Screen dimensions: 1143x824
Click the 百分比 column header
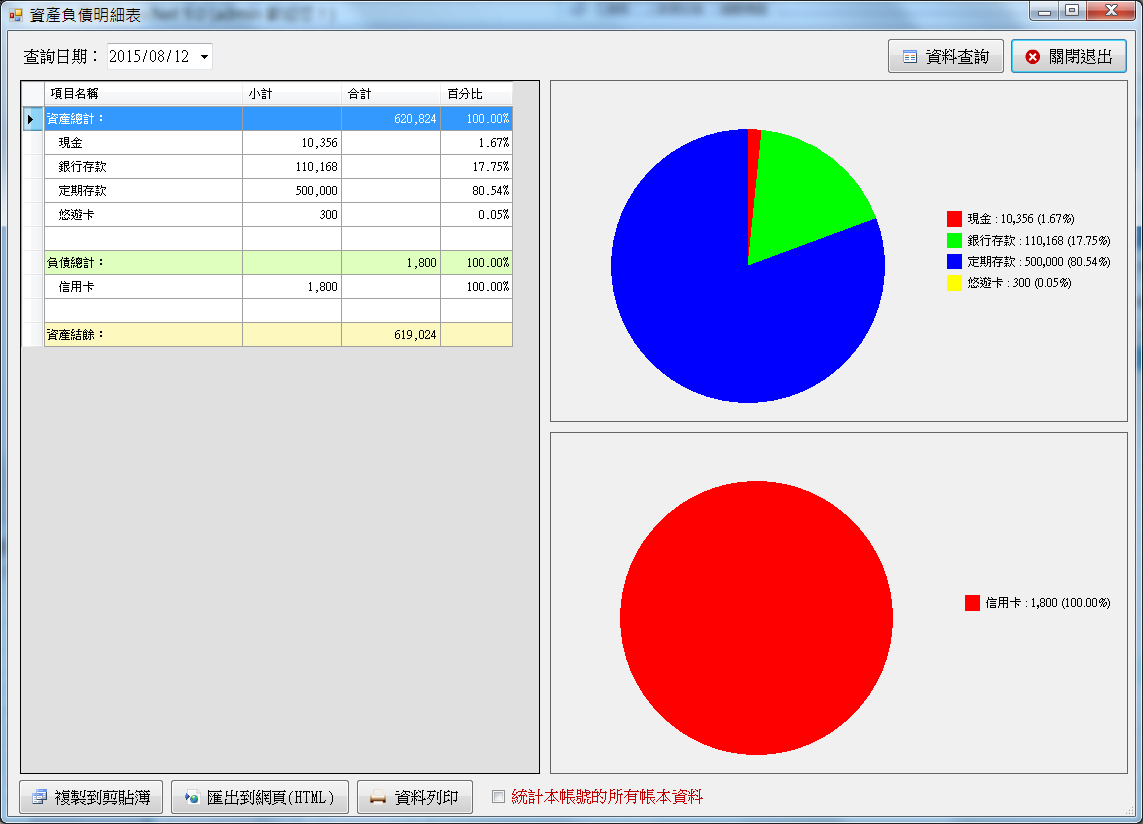tap(476, 94)
